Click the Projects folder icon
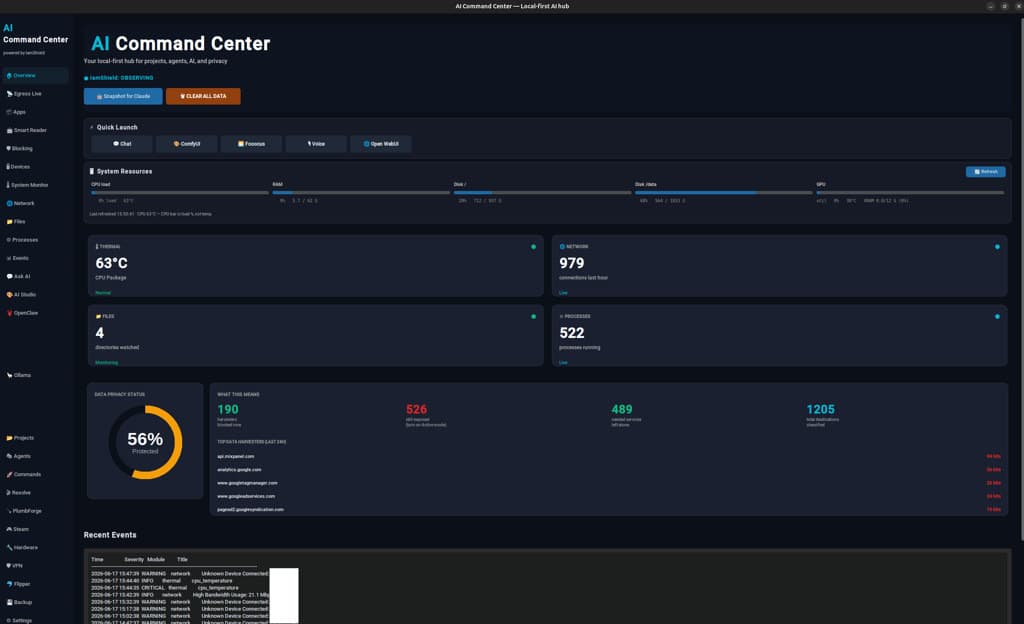Image resolution: width=1024 pixels, height=624 pixels. click(x=9, y=438)
